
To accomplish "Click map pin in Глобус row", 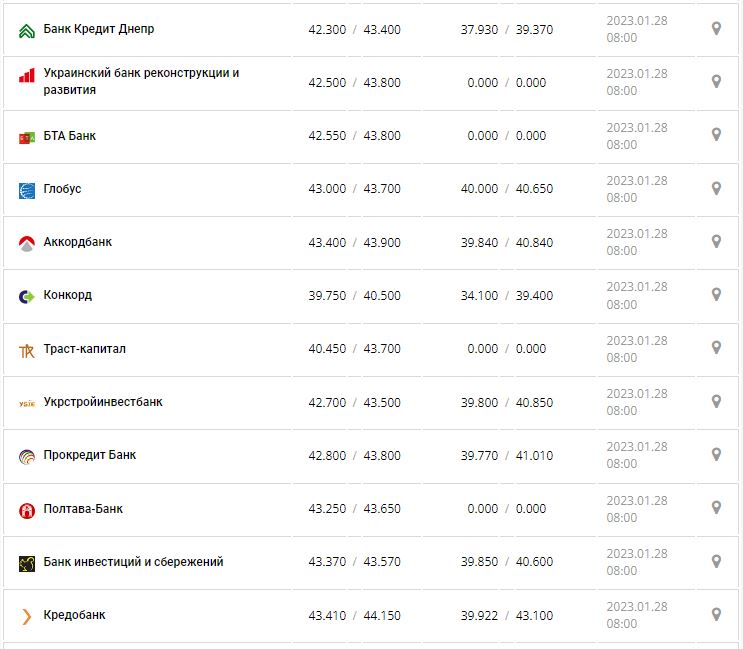I will (x=716, y=188).
